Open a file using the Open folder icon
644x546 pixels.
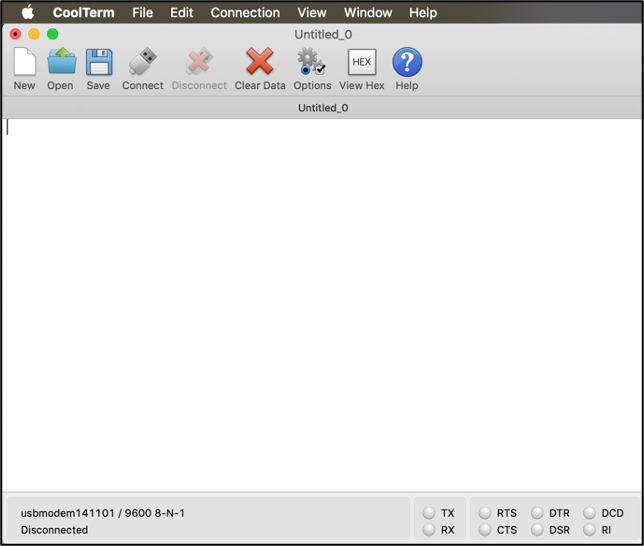61,64
